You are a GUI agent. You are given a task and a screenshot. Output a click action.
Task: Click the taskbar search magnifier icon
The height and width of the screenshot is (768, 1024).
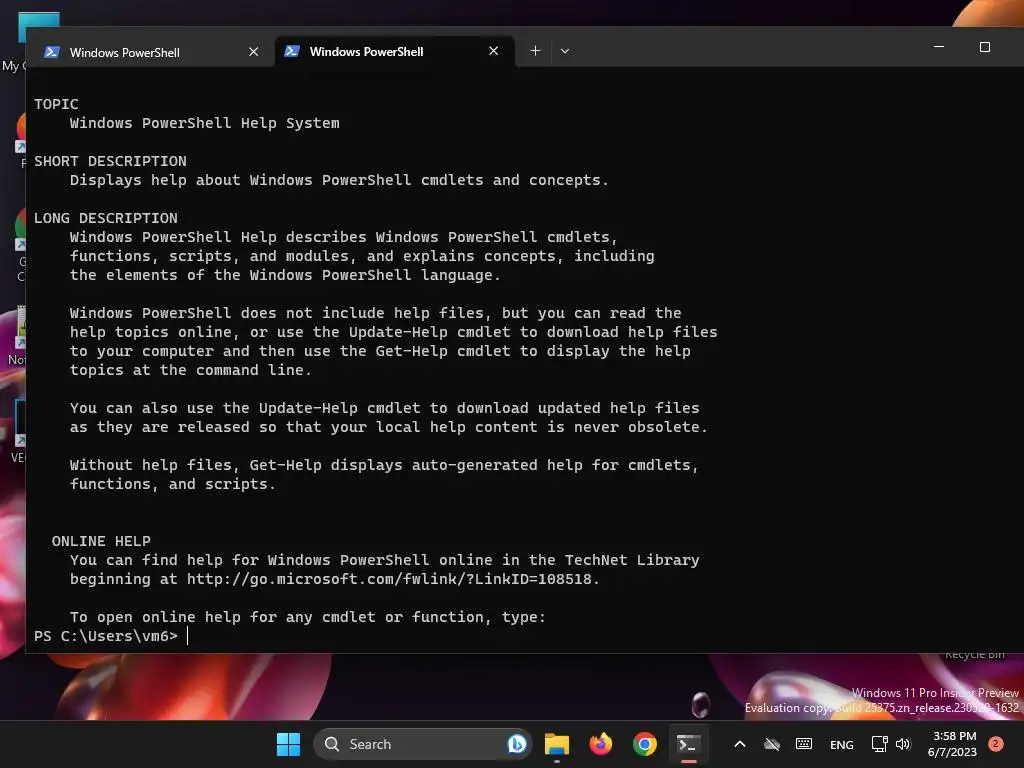[x=332, y=744]
